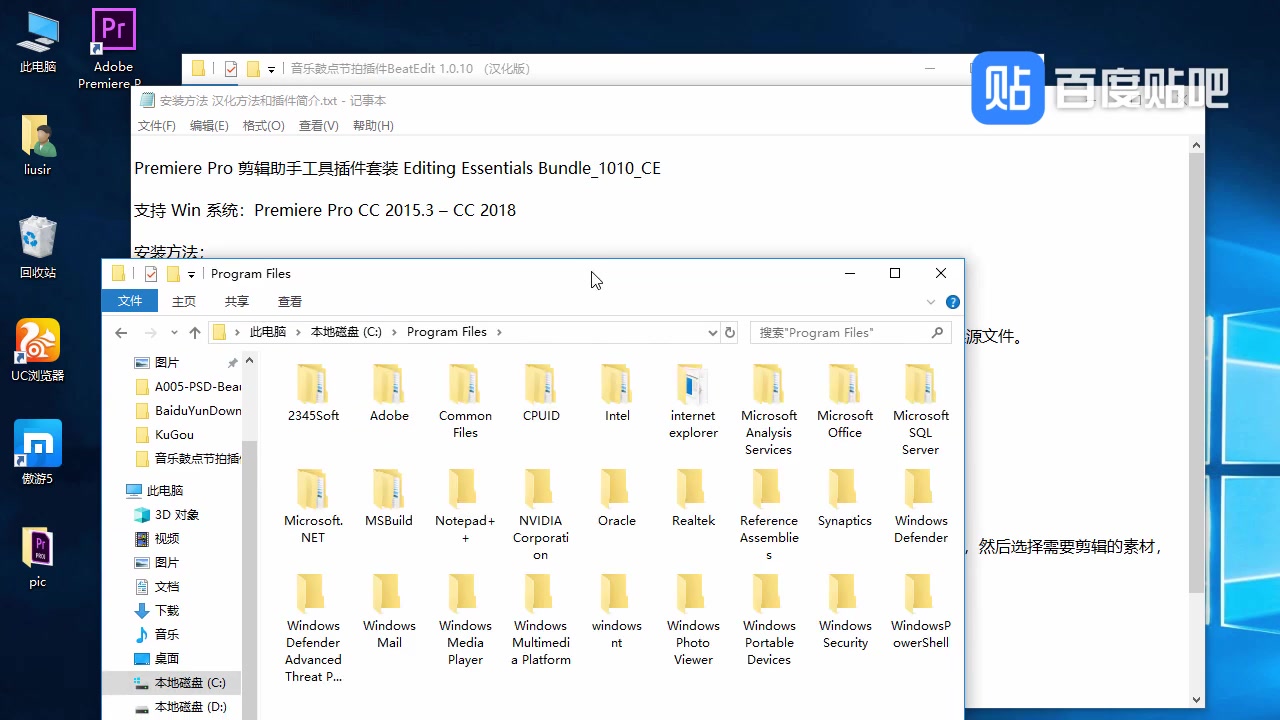Open the 2345Soft folder
1280x720 pixels.
[x=313, y=394]
